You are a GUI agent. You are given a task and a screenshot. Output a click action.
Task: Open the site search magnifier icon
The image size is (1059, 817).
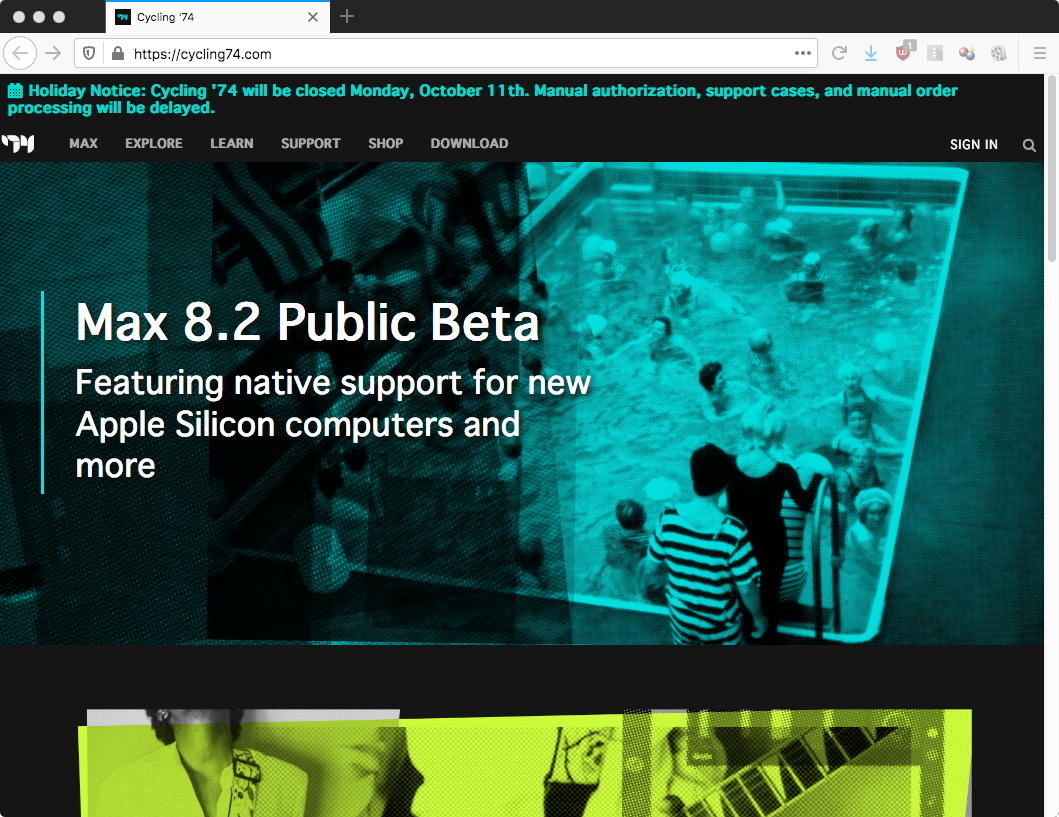click(1029, 145)
